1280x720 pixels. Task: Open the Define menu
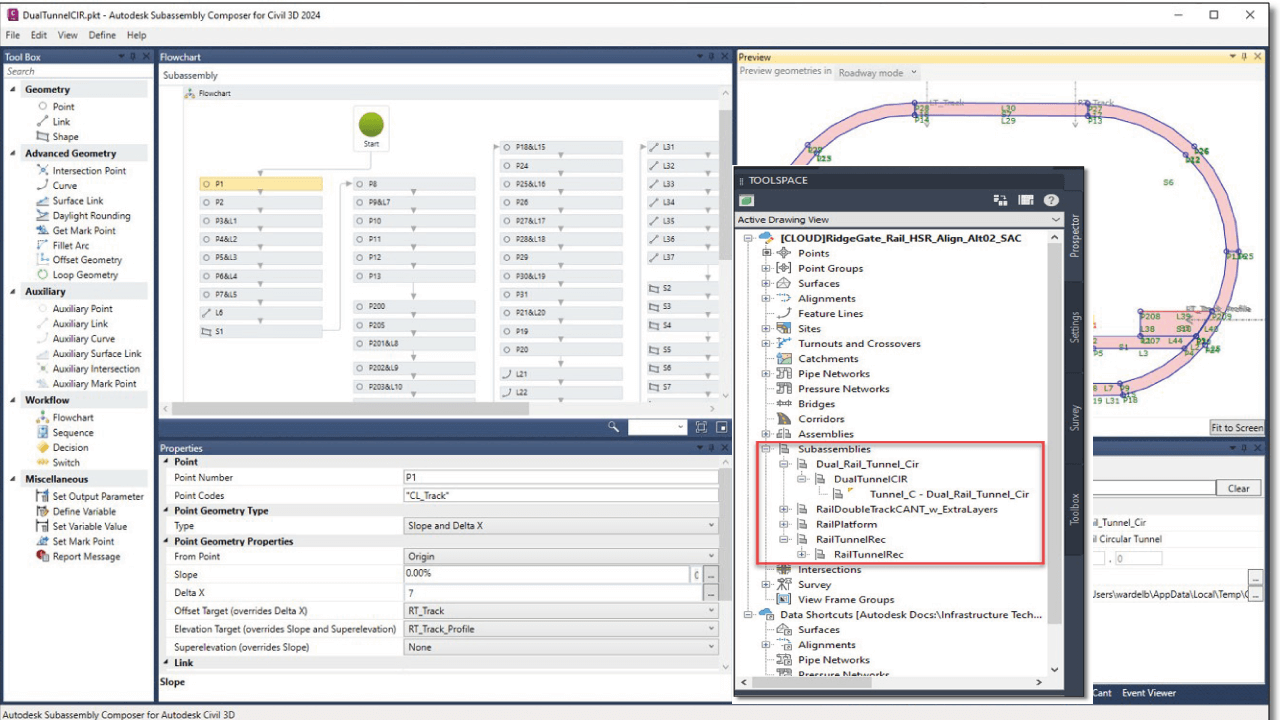click(x=103, y=35)
